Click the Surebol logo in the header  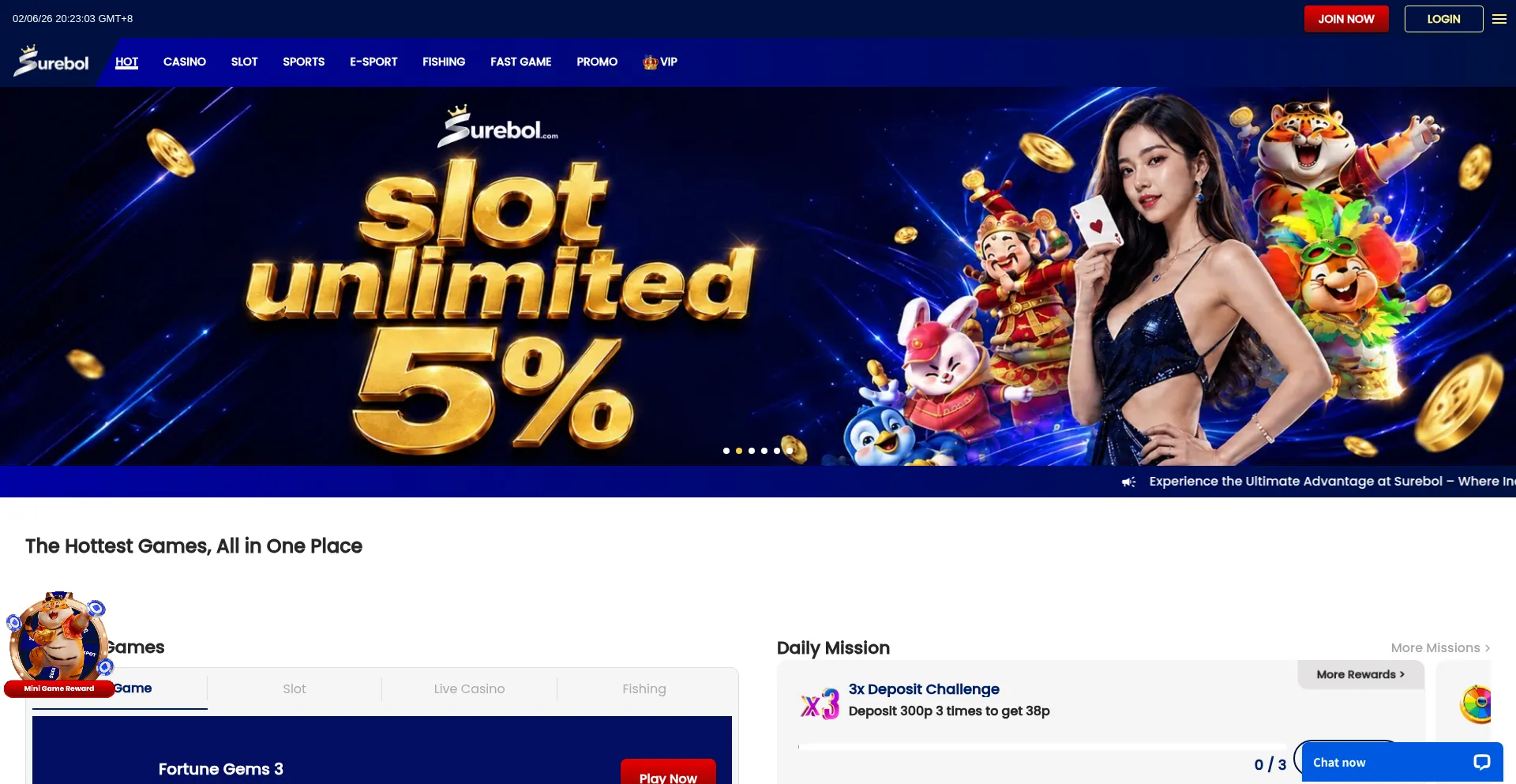[x=51, y=61]
